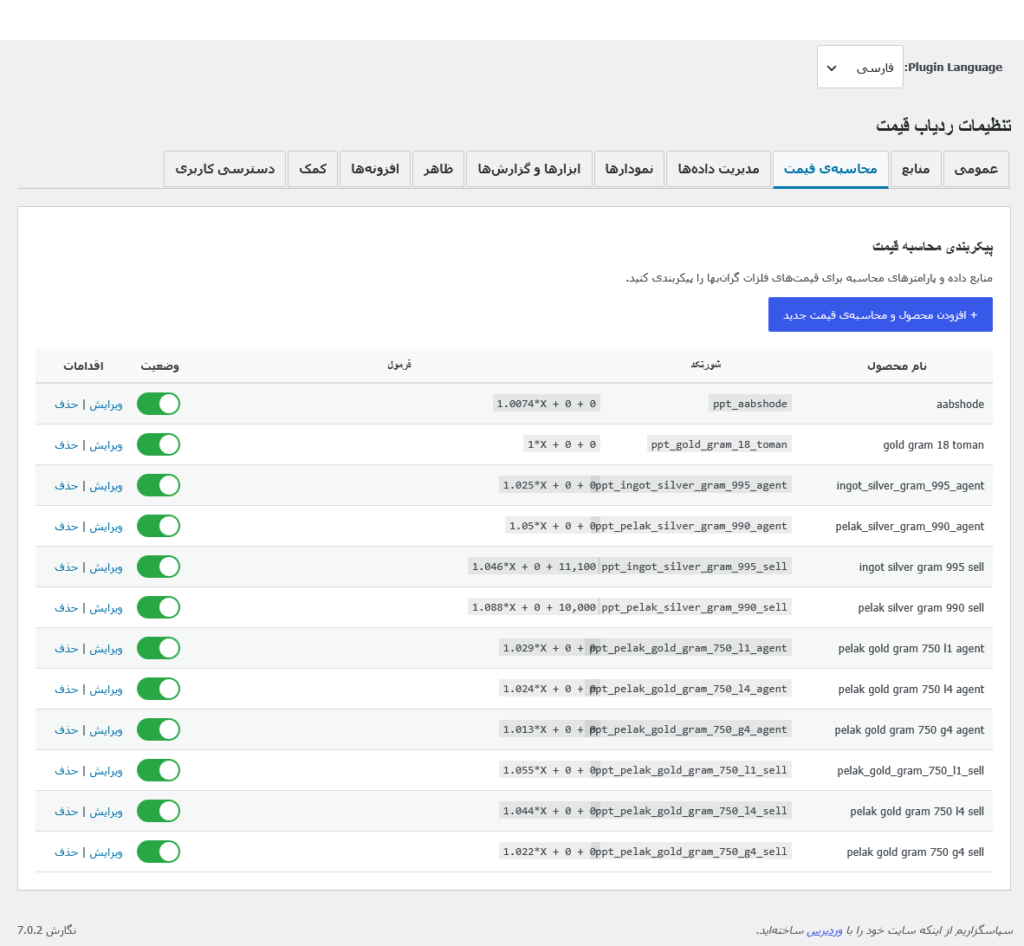Image resolution: width=1024 pixels, height=946 pixels.
Task: Delete the gold gram 18 toman product
Action: 66,445
